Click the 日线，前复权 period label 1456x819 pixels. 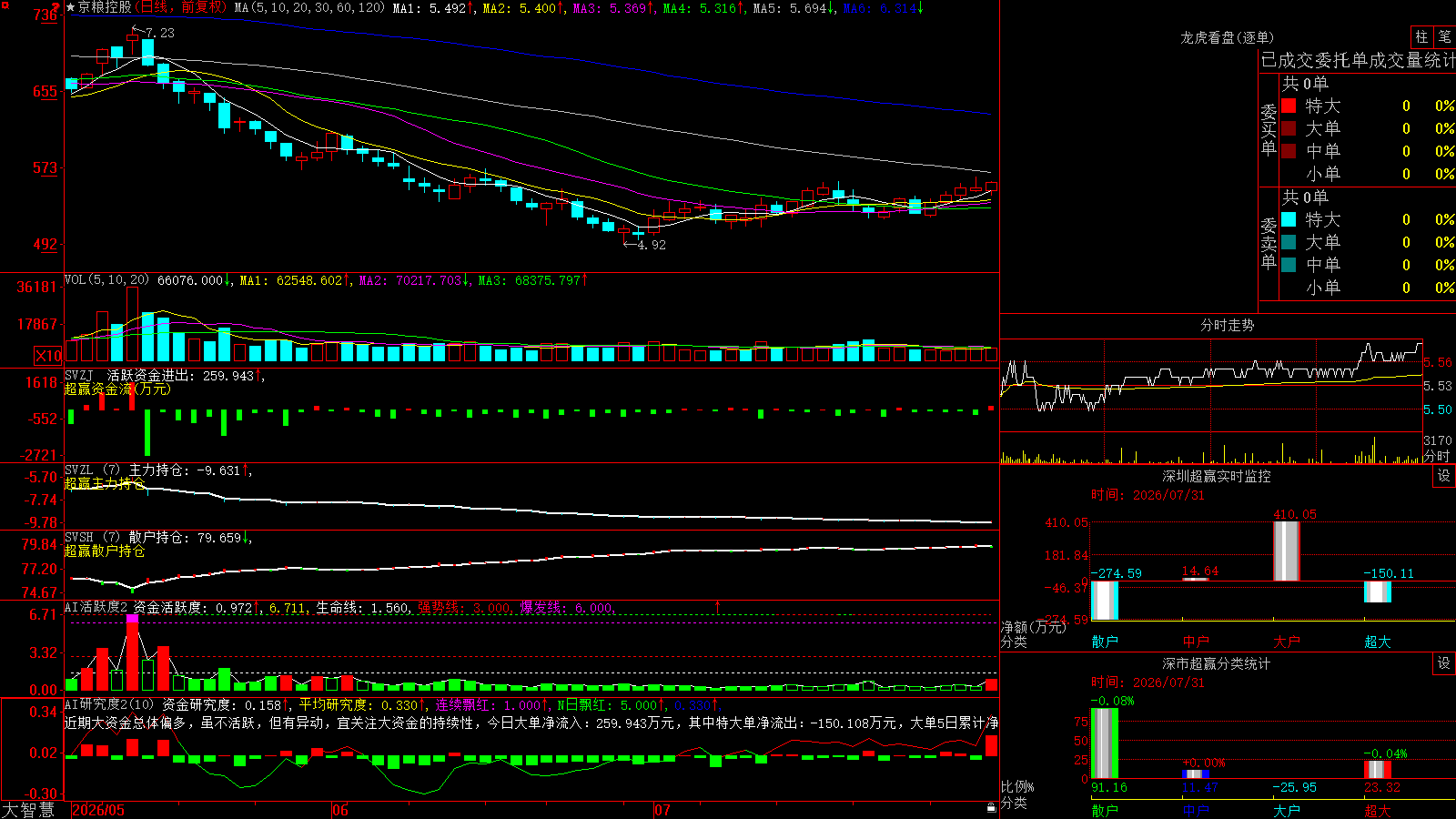click(181, 7)
